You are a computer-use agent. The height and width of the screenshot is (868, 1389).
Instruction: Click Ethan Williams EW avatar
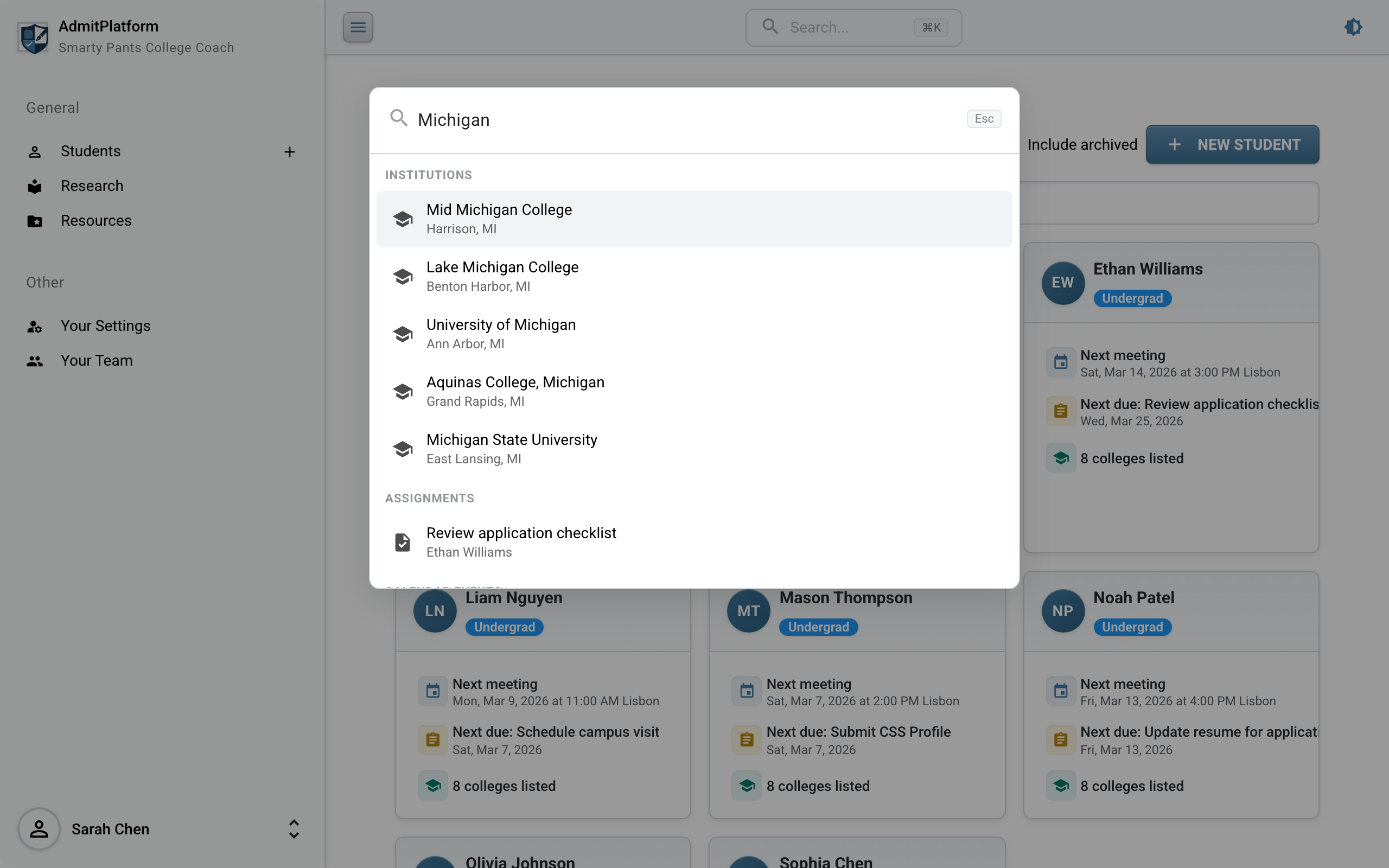[x=1062, y=283]
